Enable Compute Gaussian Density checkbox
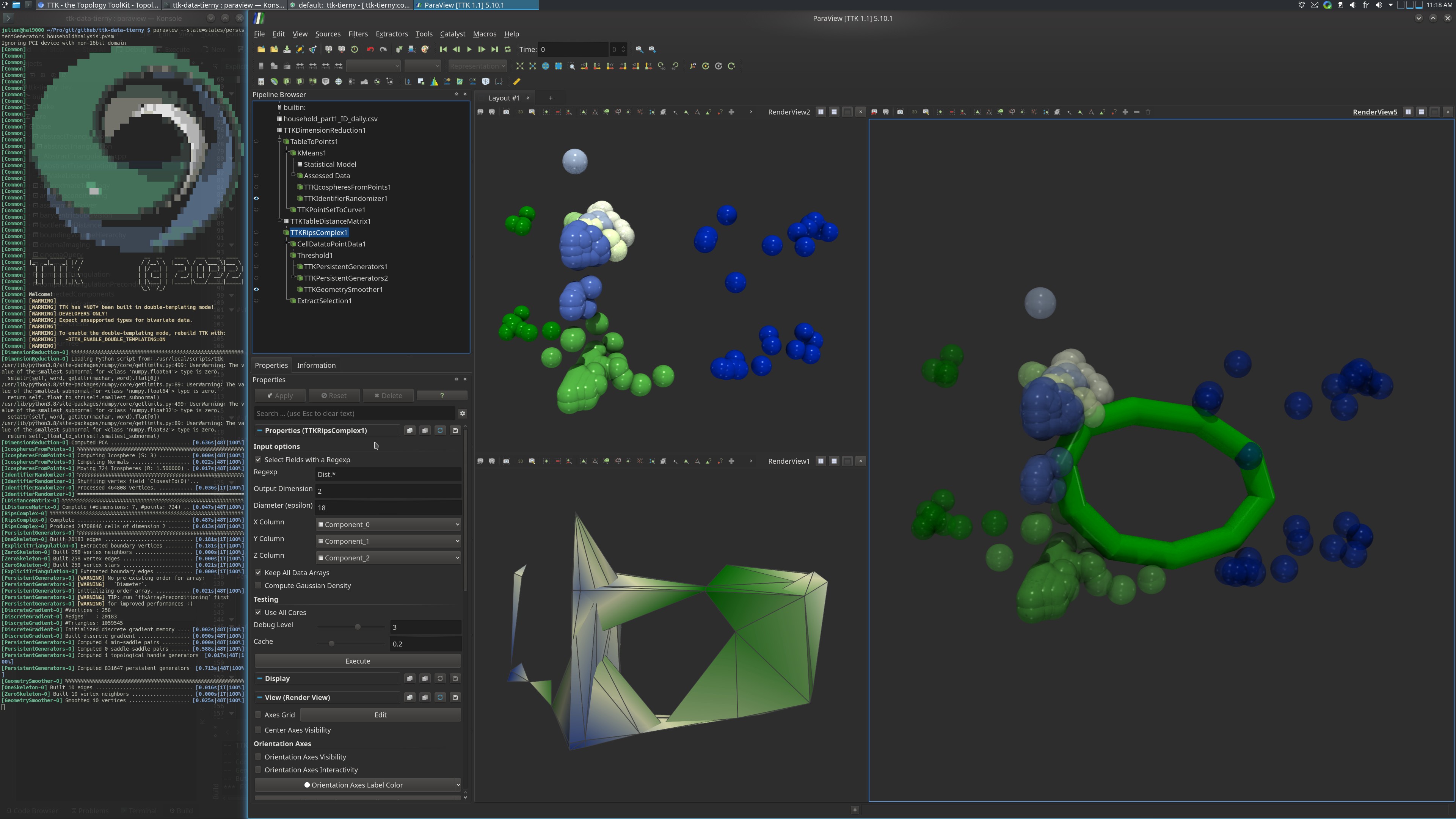This screenshot has height=819, width=1456. (258, 585)
